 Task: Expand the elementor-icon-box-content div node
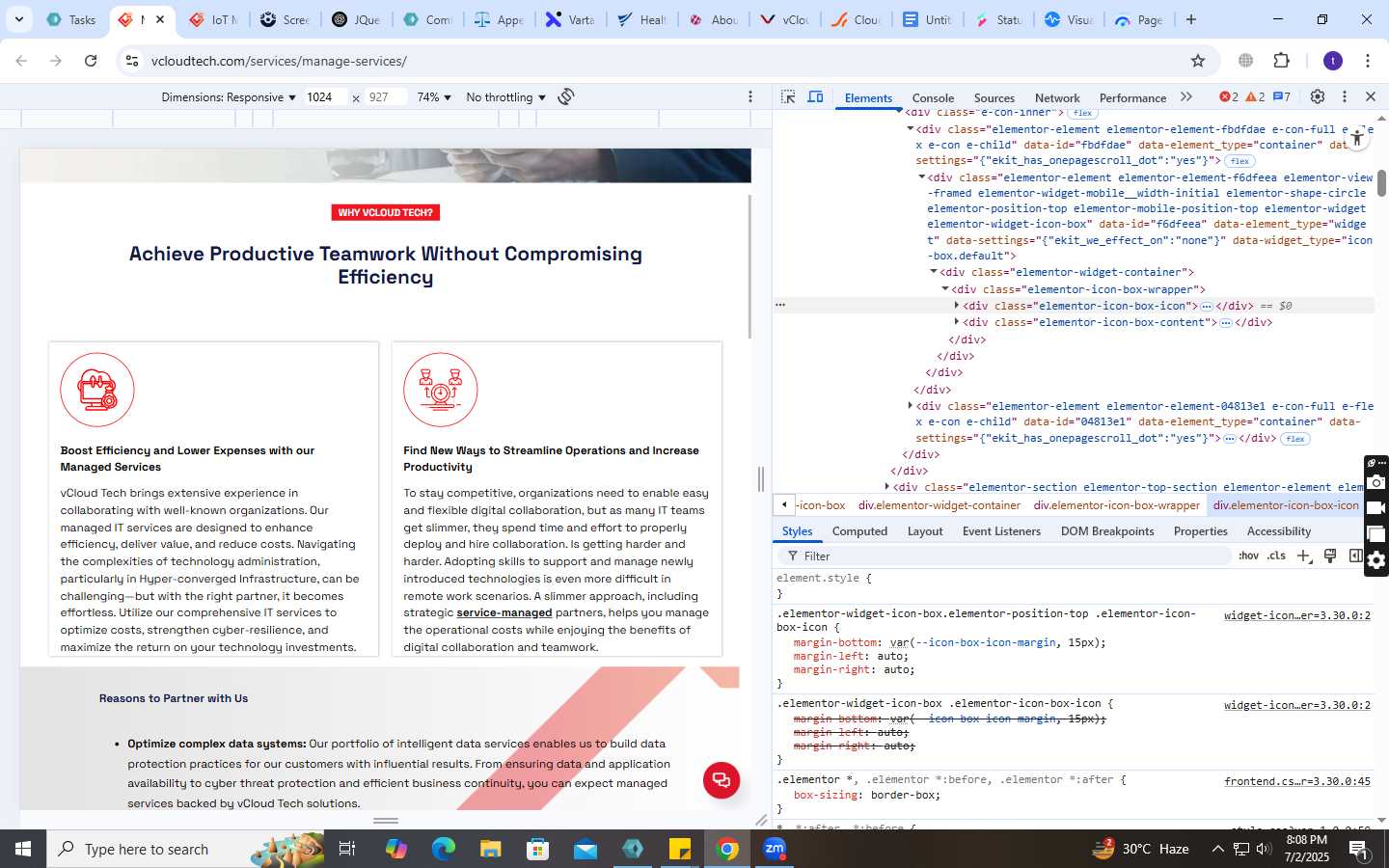[956, 322]
